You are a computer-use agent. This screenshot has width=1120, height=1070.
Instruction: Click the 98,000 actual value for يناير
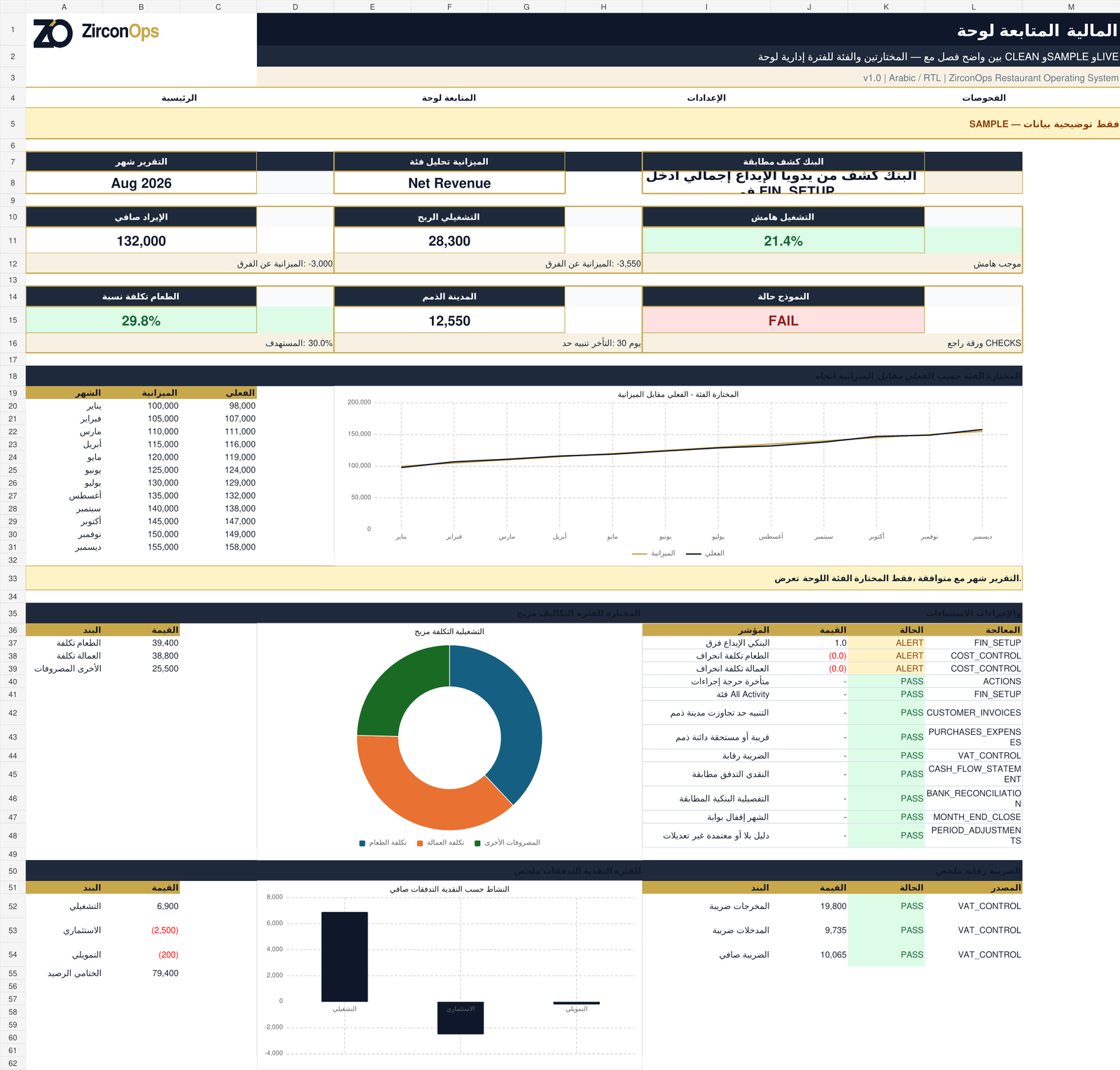pyautogui.click(x=242, y=406)
